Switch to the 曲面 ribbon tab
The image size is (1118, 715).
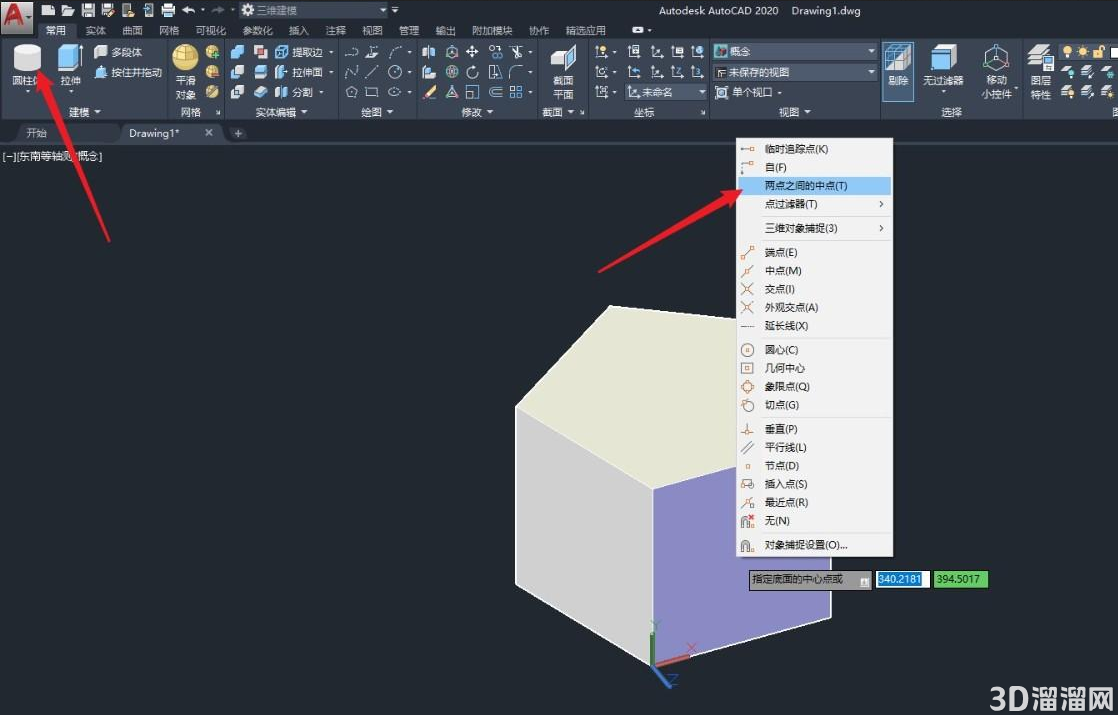[133, 31]
